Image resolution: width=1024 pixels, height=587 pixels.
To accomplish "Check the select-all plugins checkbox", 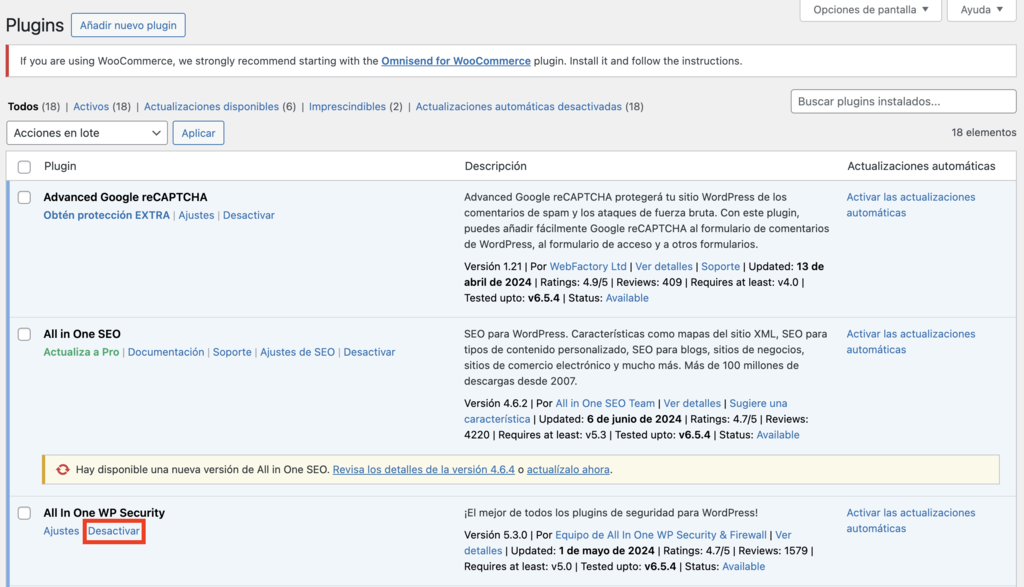I will tap(25, 166).
